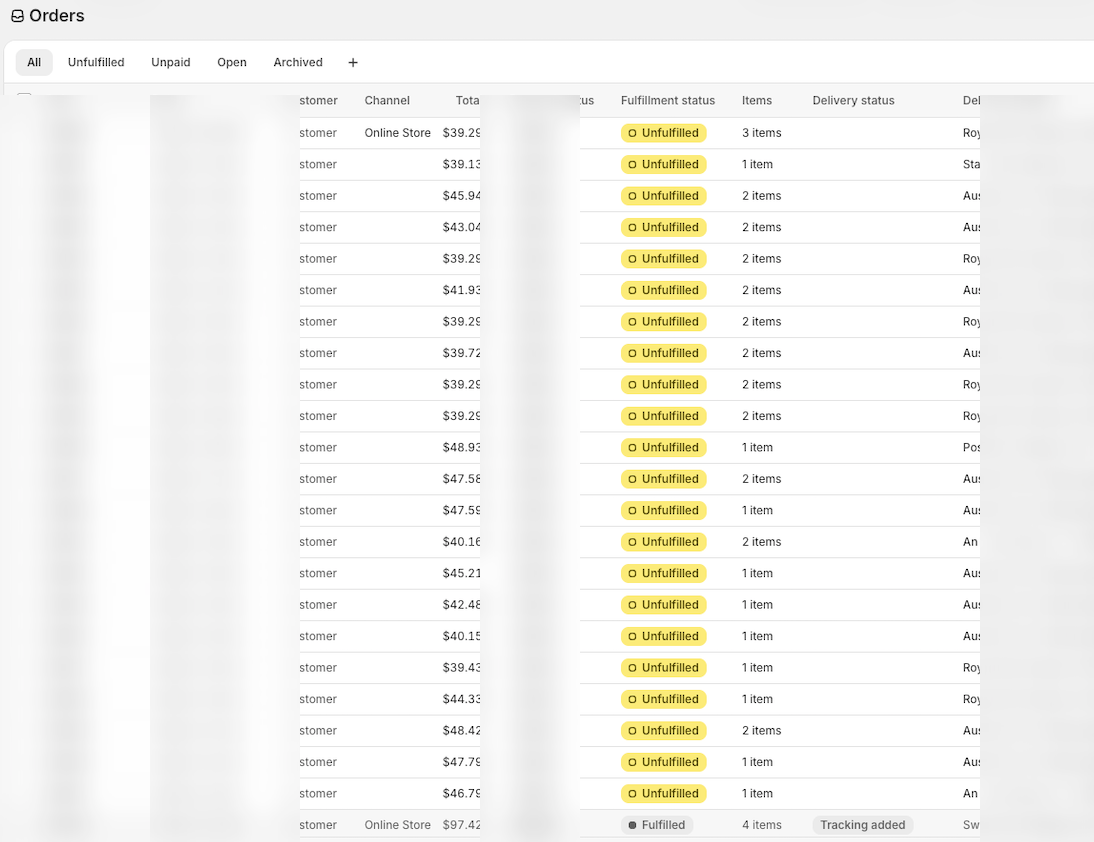Click the Online Store channel link
The image size is (1094, 842).
click(x=397, y=132)
